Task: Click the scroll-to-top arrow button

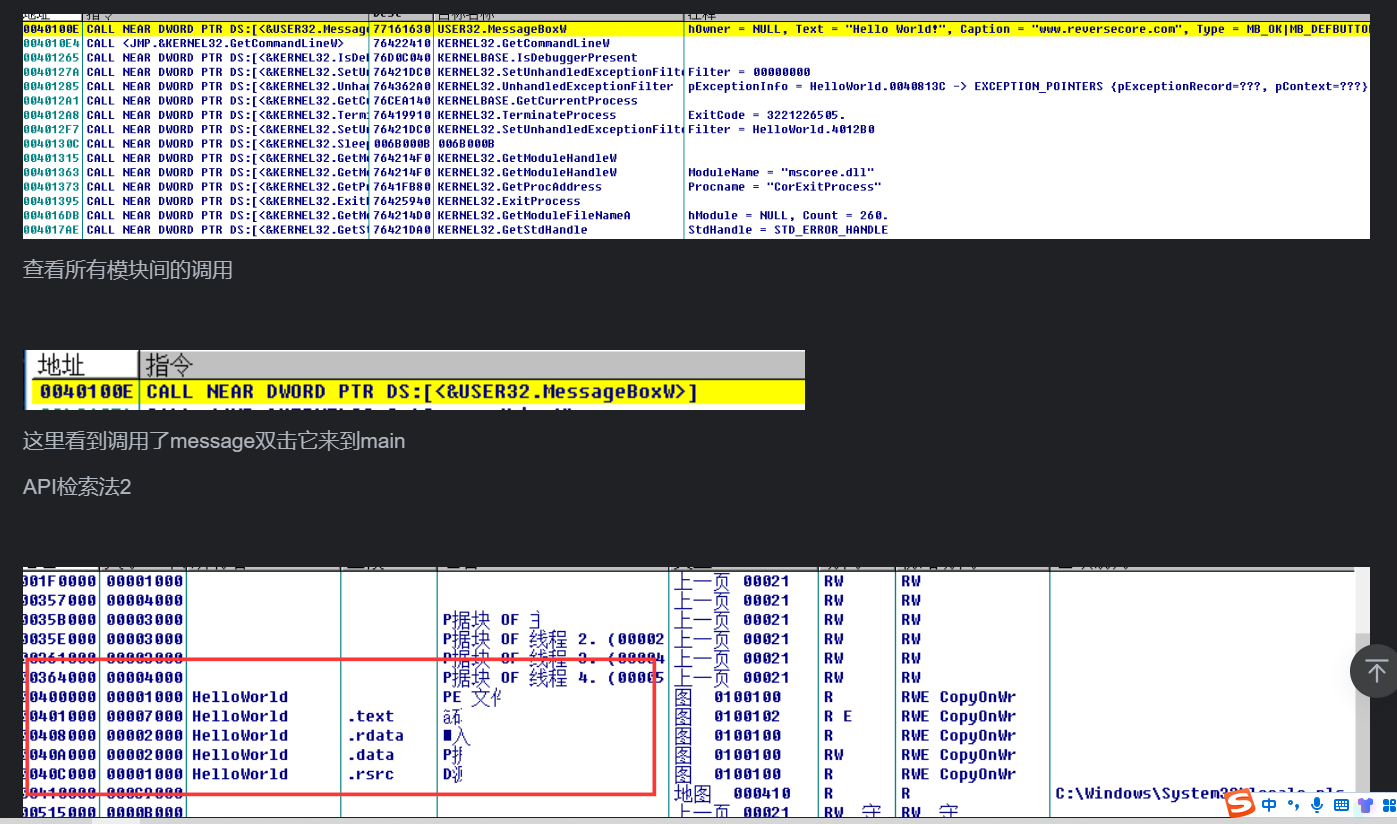Action: coord(1376,671)
